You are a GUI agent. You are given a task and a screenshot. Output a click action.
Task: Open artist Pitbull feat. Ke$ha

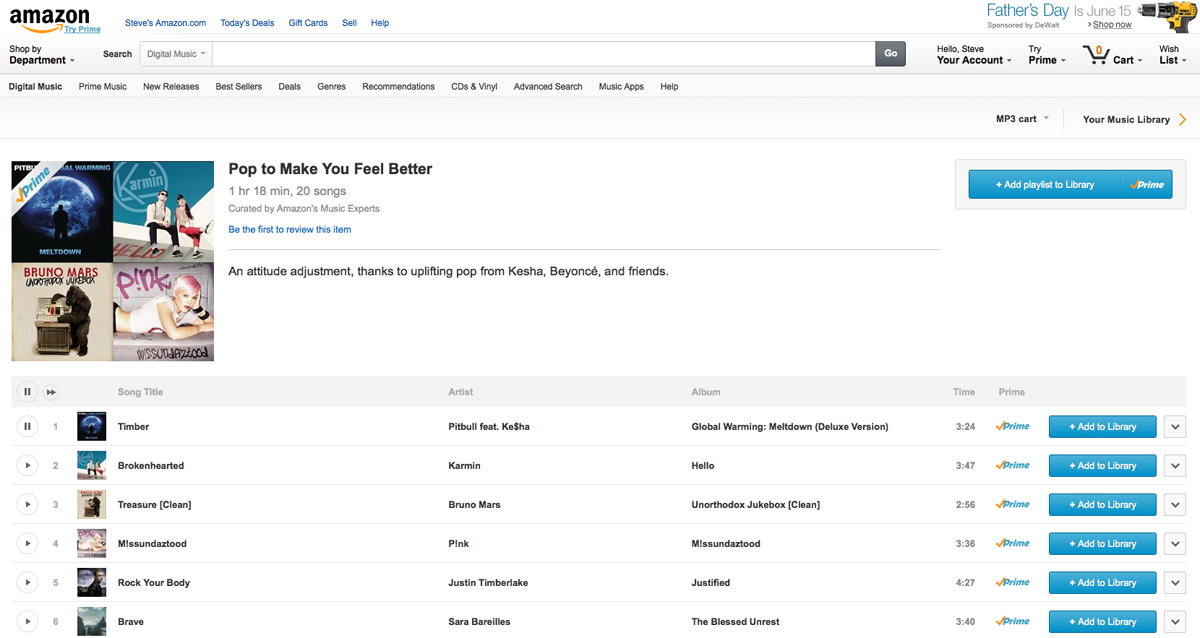click(489, 427)
